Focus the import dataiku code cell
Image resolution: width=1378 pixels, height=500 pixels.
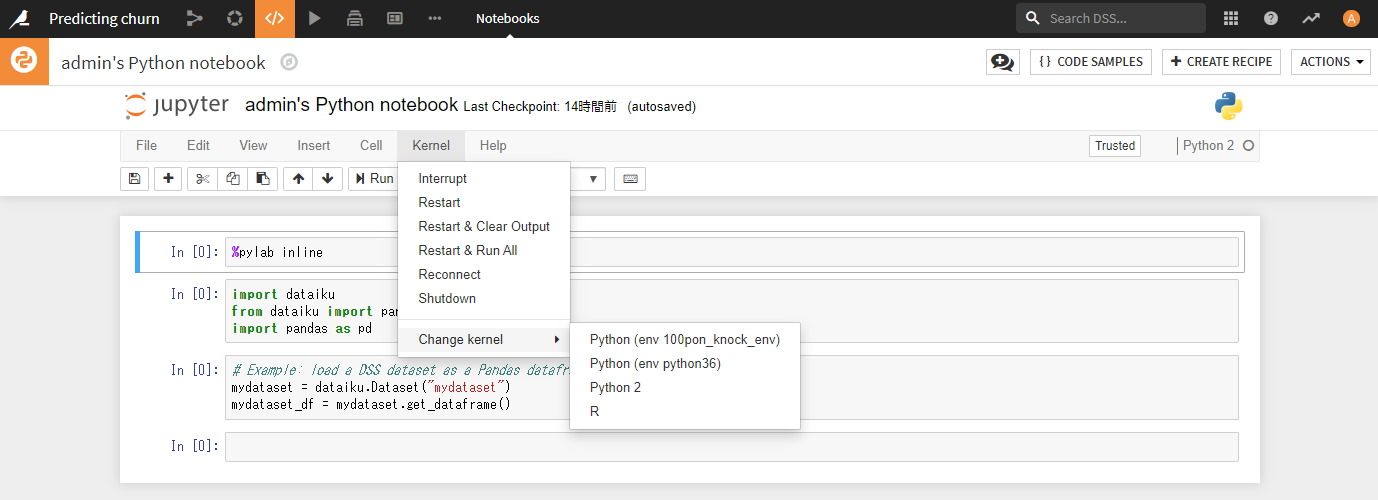point(734,311)
